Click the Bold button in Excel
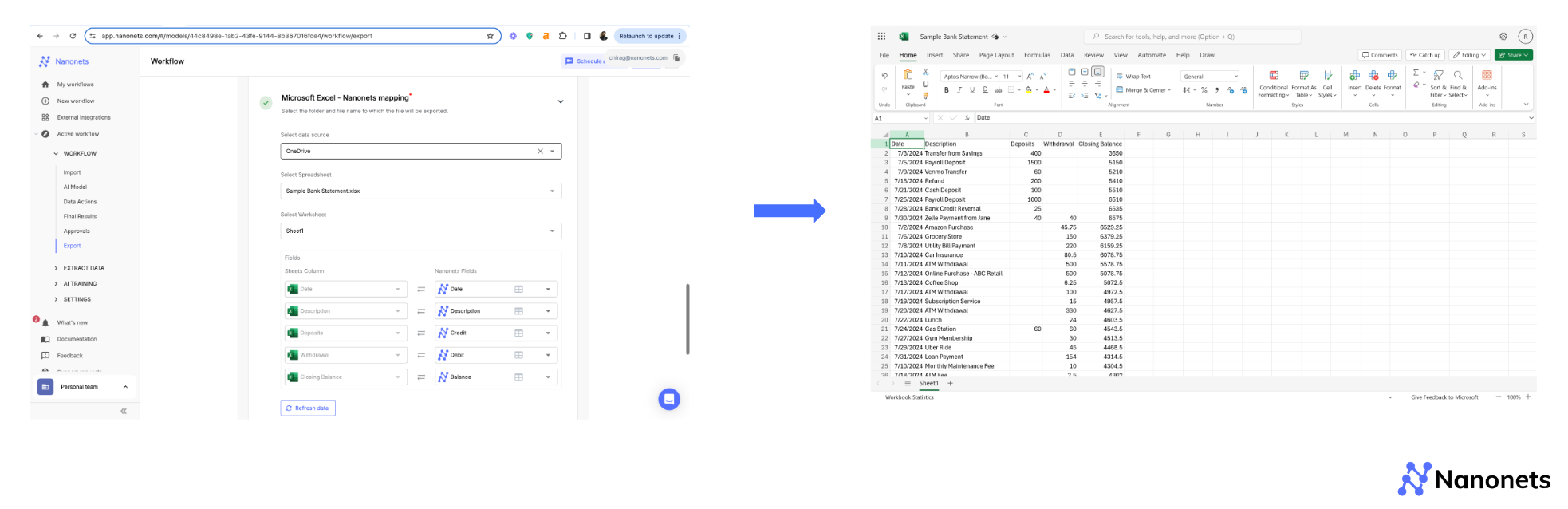 (x=947, y=90)
